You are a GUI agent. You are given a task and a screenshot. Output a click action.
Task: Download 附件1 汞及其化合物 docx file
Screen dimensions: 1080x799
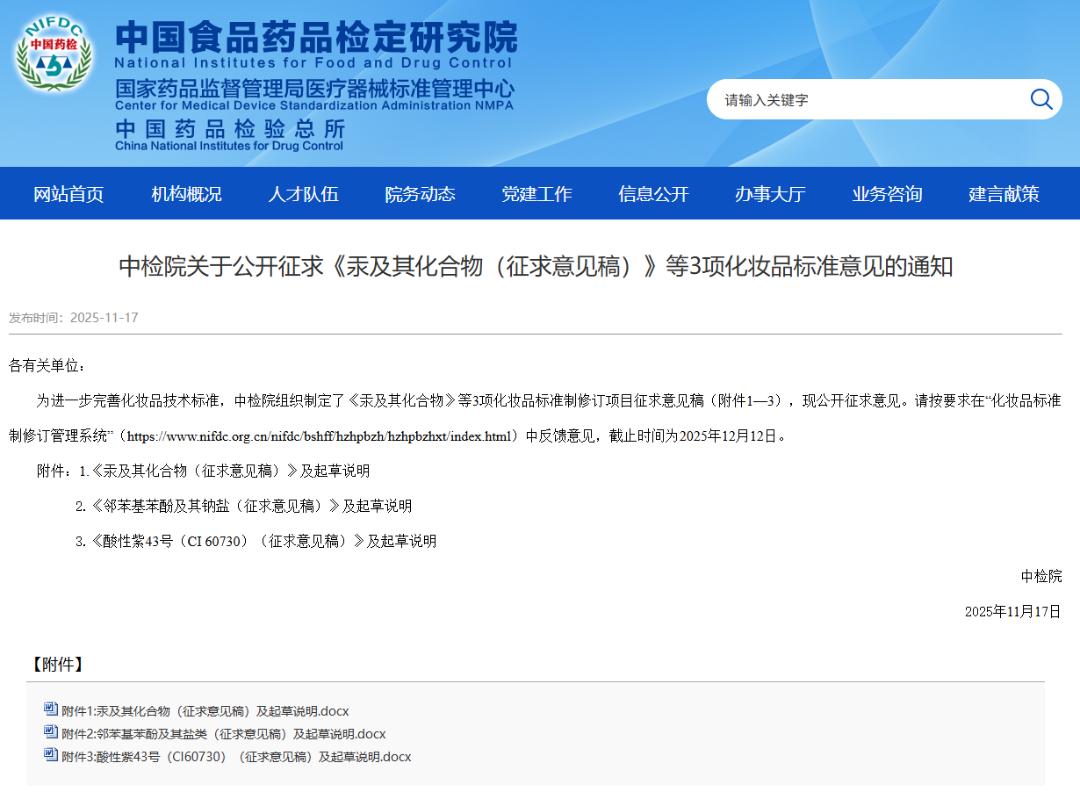coord(205,711)
